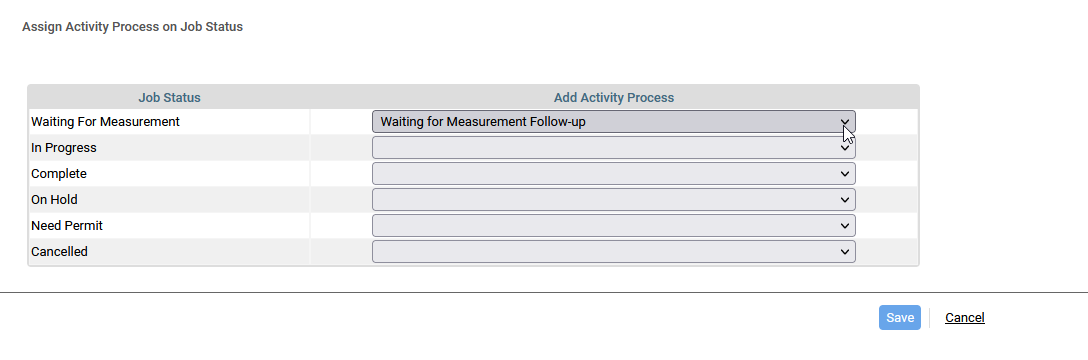Viewport: 1088px width, 360px height.
Task: Open the Waiting For Measurement activity dropdown
Action: click(x=613, y=121)
